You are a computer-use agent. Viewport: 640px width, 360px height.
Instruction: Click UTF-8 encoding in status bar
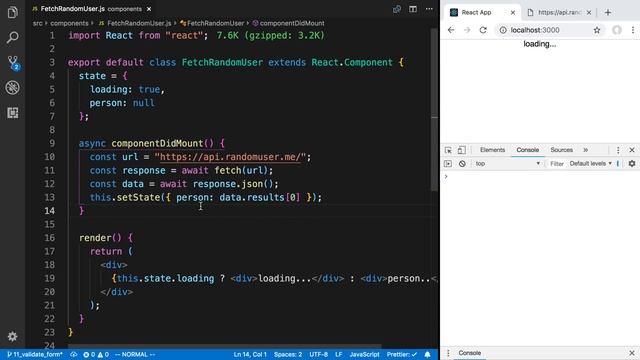tap(318, 354)
